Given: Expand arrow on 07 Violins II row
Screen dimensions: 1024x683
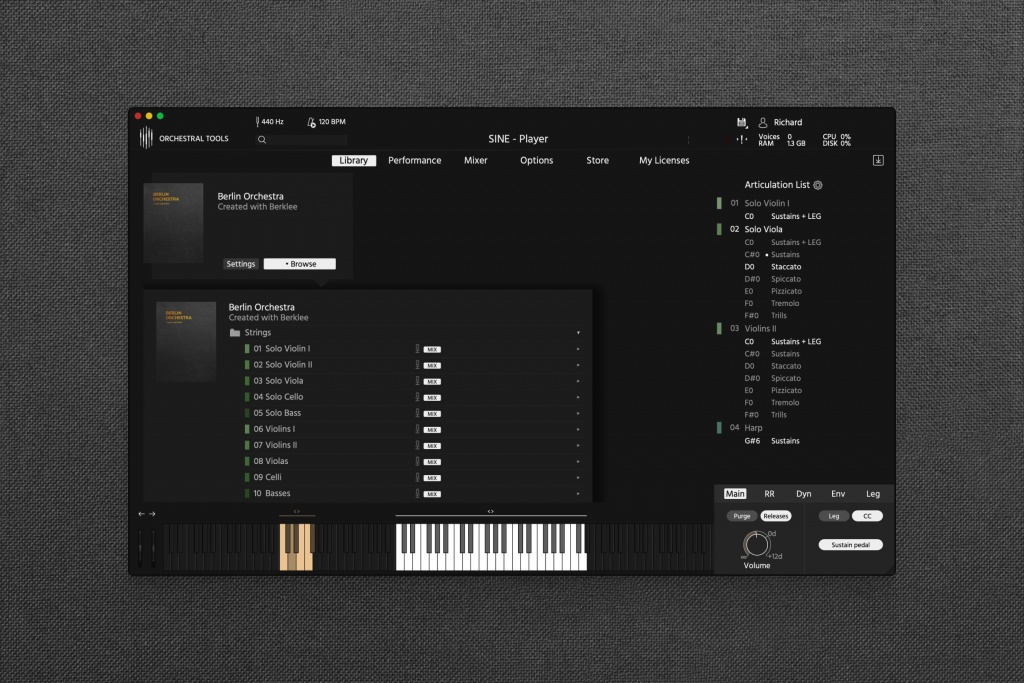Looking at the screenshot, I should [578, 445].
